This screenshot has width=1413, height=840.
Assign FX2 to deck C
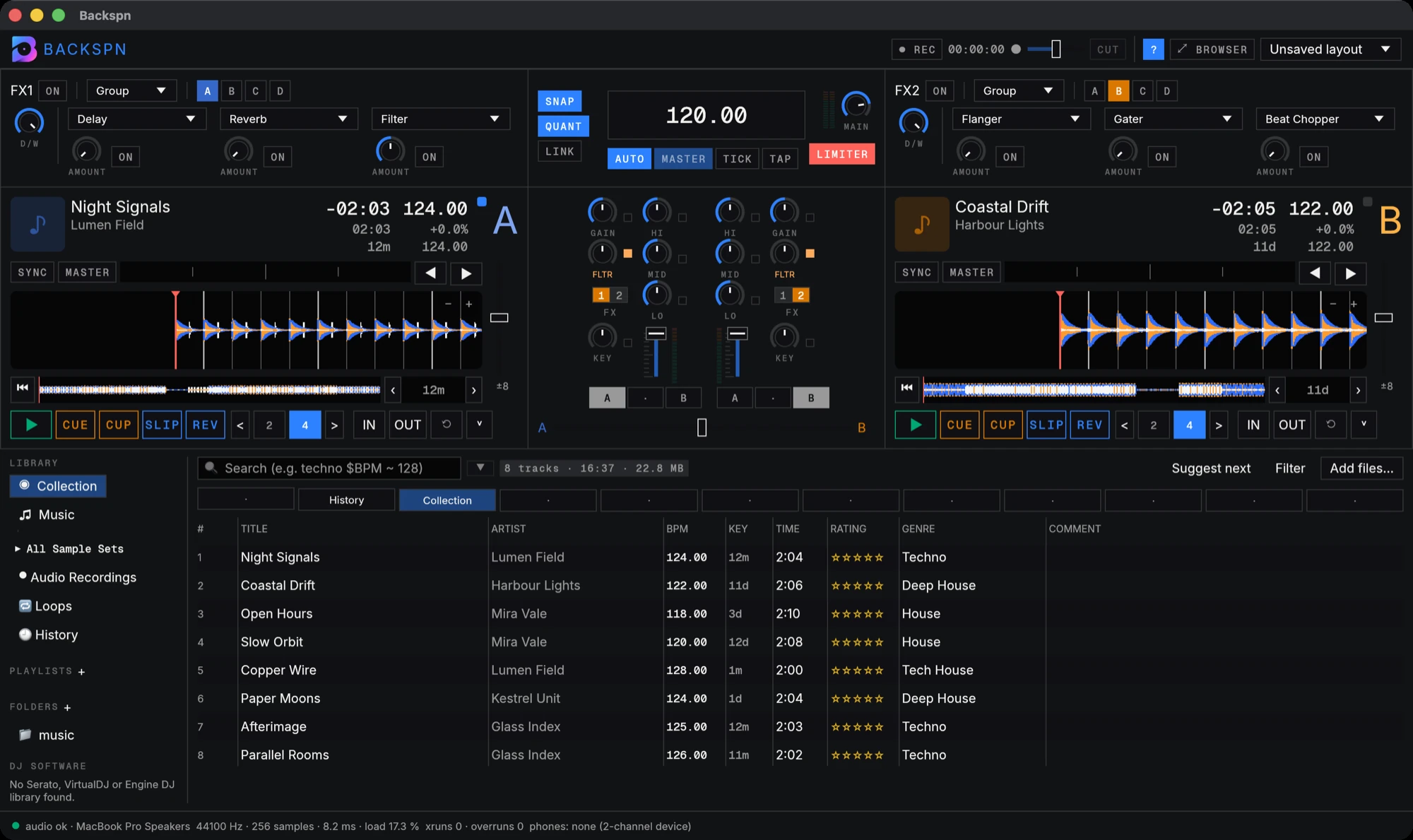[x=1143, y=91]
